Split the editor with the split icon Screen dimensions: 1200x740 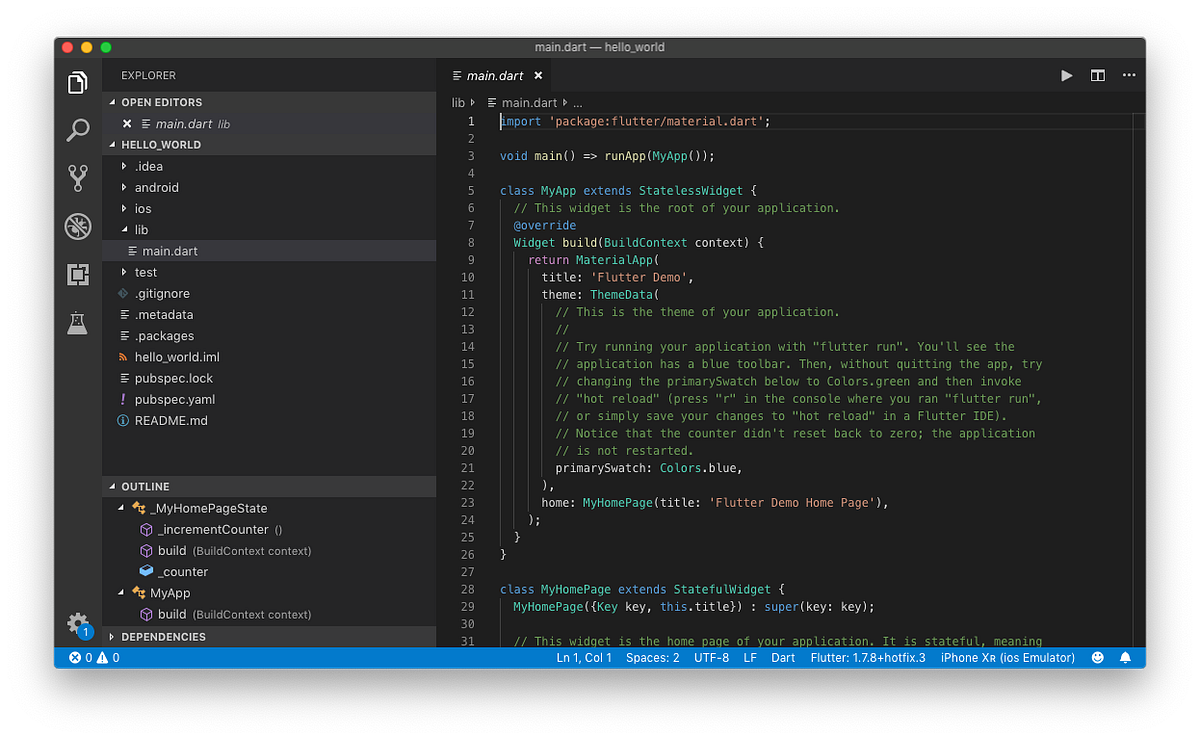pos(1096,75)
